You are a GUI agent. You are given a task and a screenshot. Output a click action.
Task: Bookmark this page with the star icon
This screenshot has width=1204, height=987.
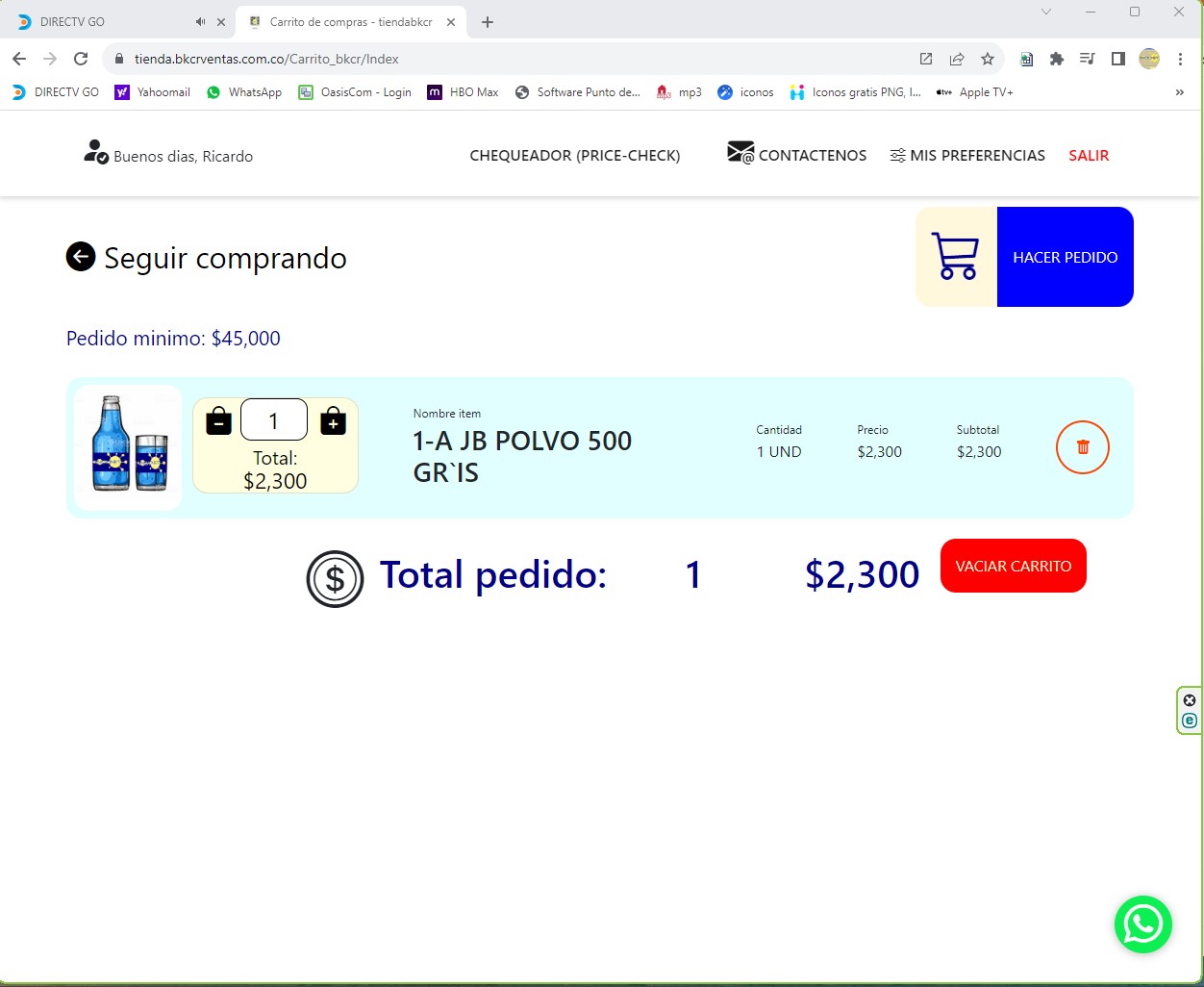pyautogui.click(x=988, y=59)
